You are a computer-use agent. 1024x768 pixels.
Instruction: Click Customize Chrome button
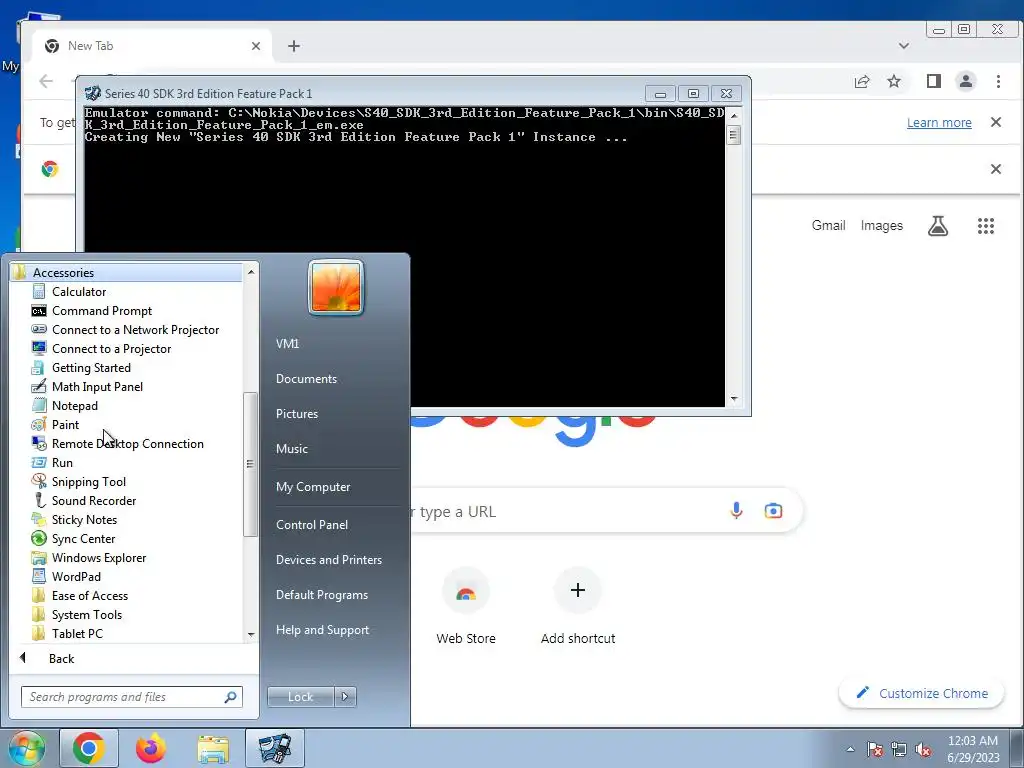click(921, 693)
